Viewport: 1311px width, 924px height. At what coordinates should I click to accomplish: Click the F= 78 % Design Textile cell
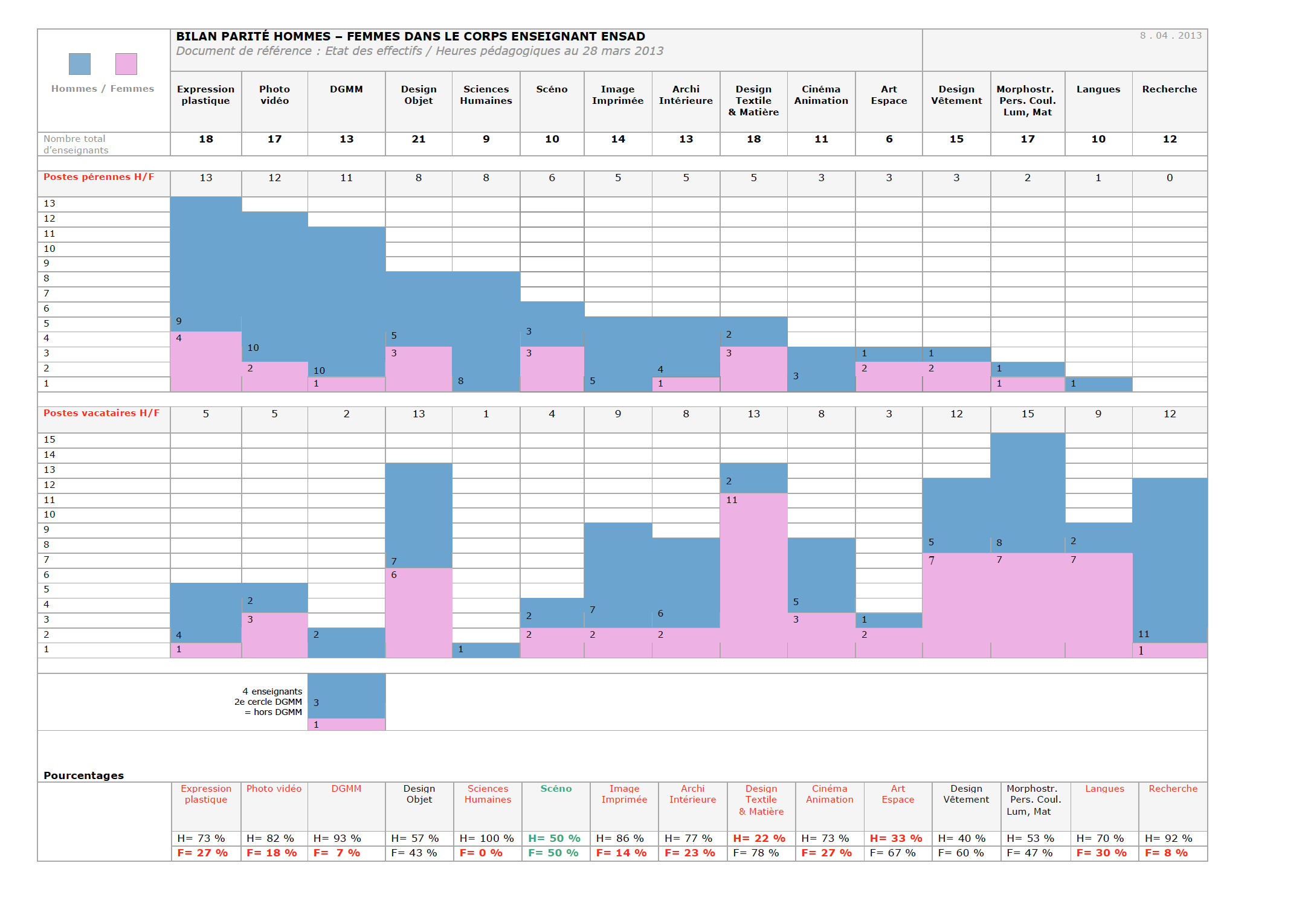pos(756,853)
